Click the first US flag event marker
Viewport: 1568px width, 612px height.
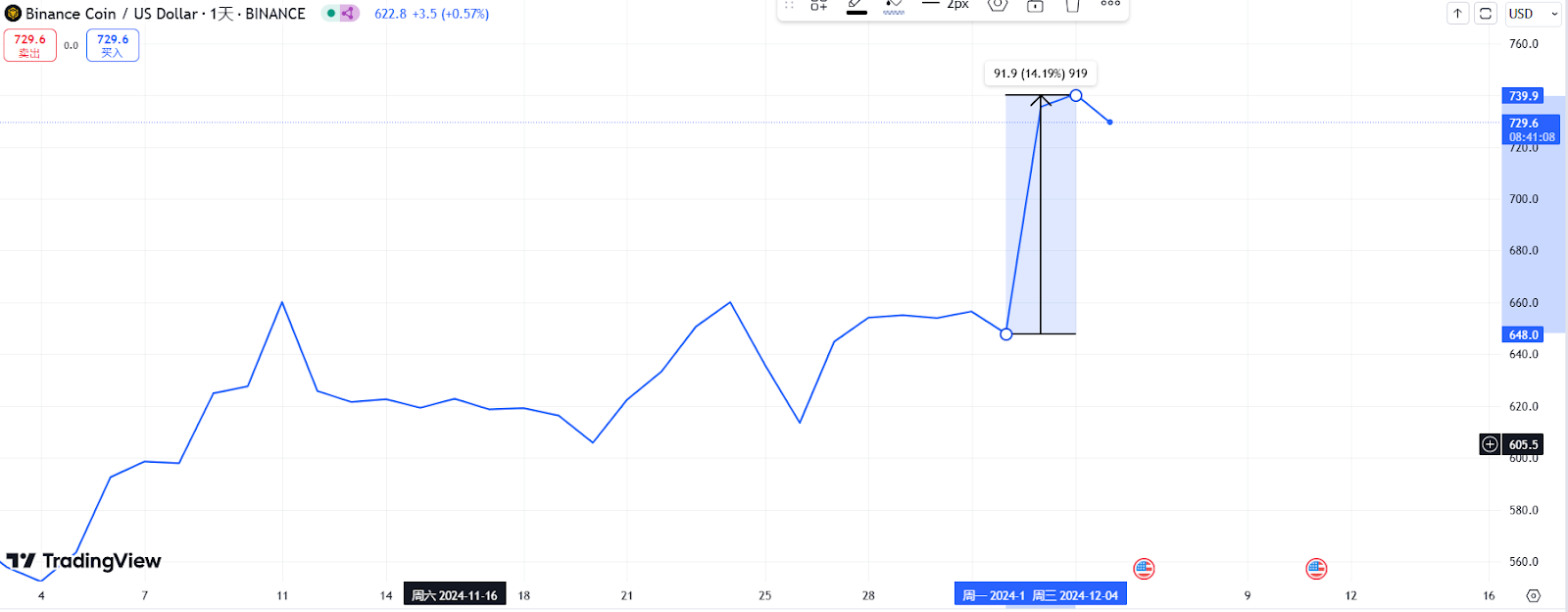tap(1144, 569)
